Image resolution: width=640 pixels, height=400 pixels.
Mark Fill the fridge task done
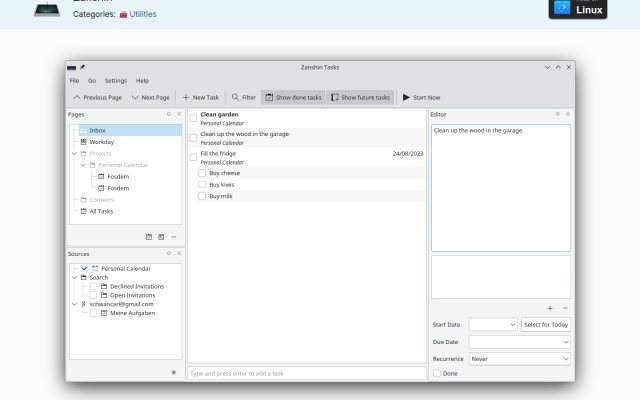coord(193,158)
